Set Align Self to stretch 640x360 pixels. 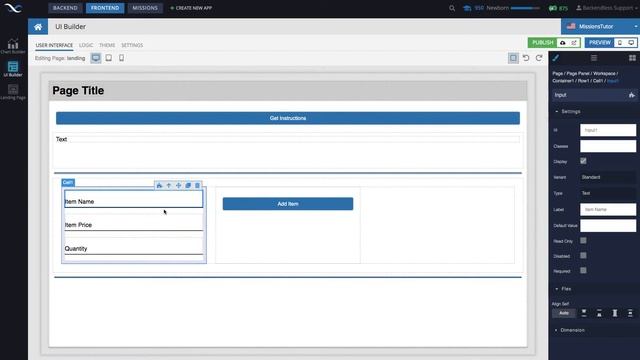[615, 313]
